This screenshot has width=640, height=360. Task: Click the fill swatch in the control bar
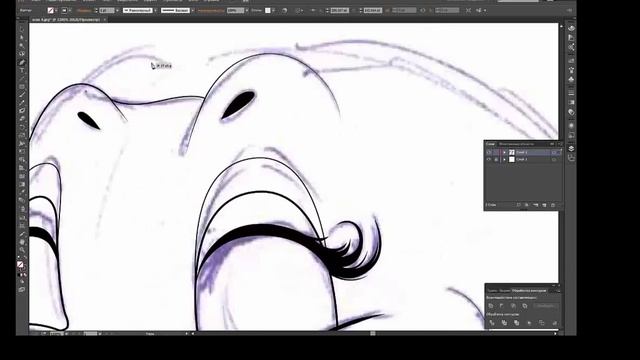(50, 11)
